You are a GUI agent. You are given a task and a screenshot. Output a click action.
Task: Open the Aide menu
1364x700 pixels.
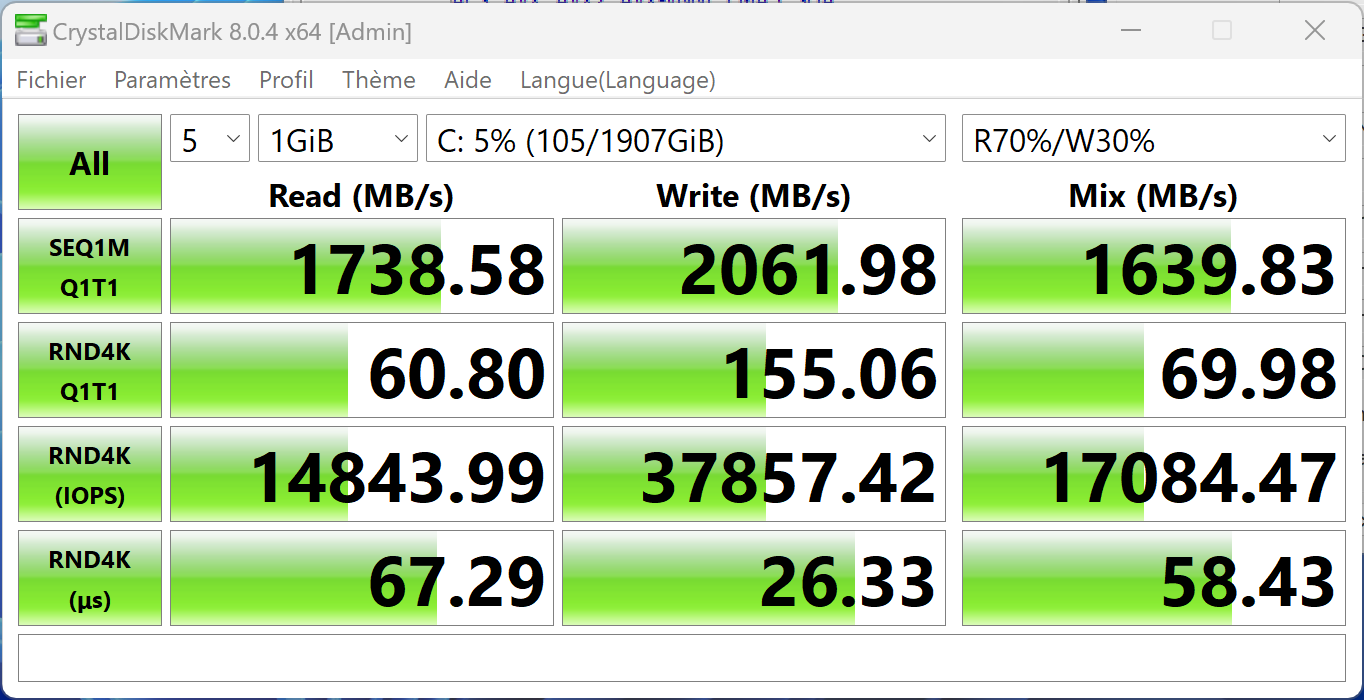[x=468, y=80]
